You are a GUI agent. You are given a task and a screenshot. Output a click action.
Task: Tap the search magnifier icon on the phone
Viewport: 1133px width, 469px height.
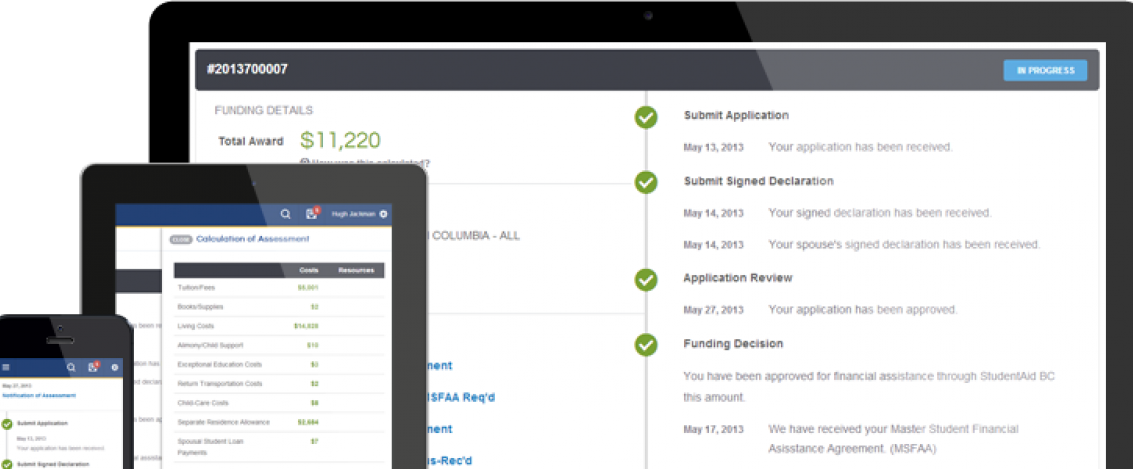point(71,367)
